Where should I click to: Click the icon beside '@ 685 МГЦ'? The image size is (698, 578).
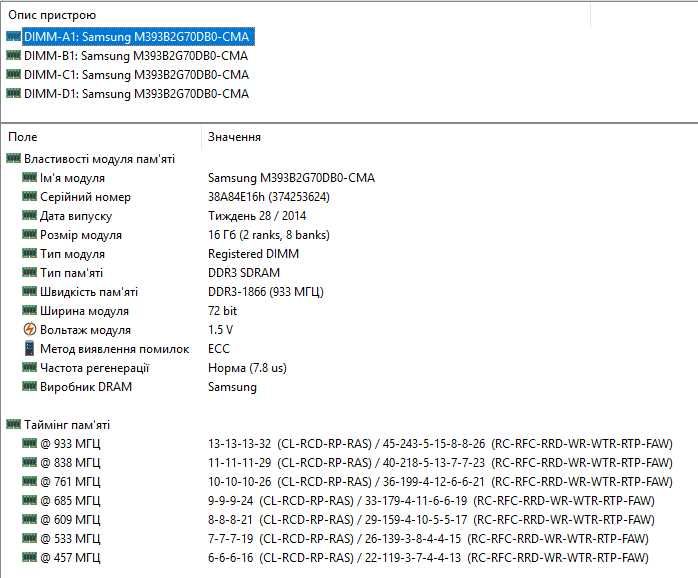[x=29, y=500]
